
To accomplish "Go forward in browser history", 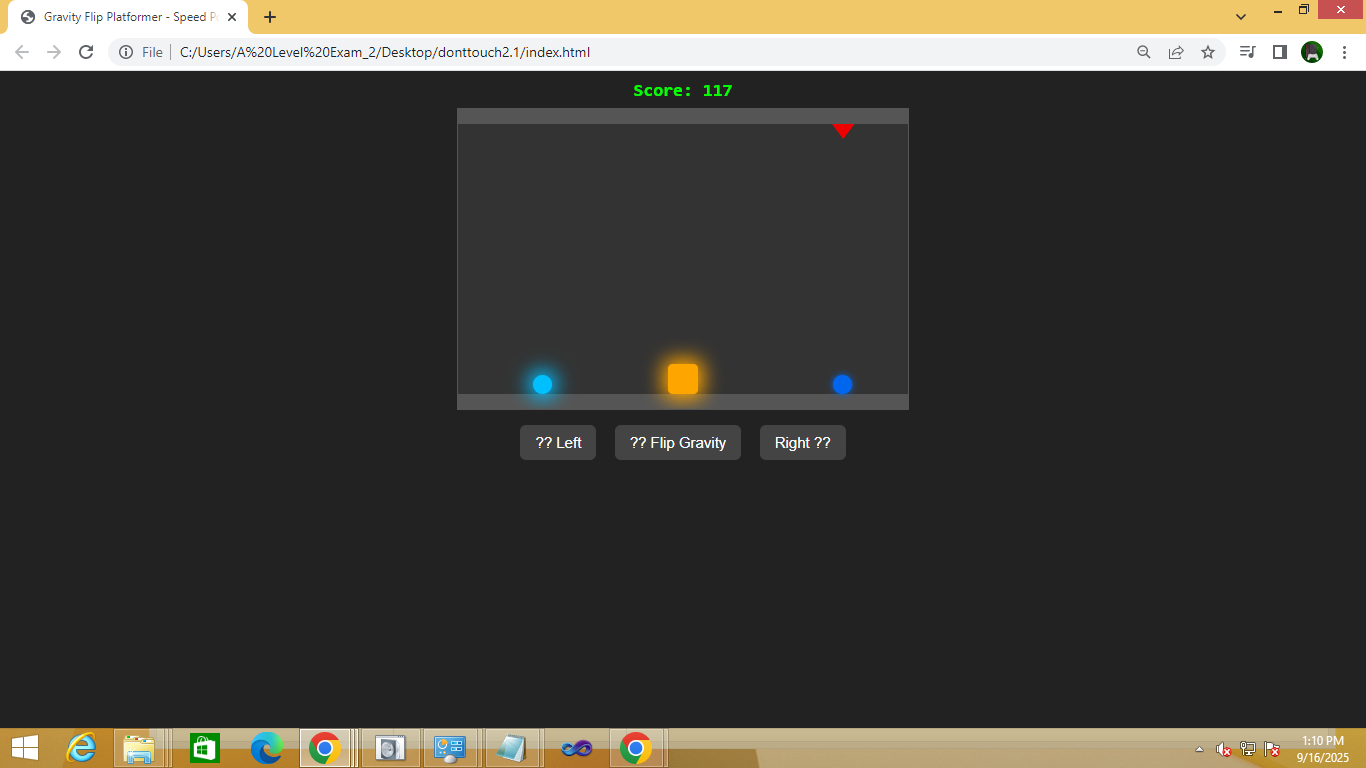I will pos(54,52).
